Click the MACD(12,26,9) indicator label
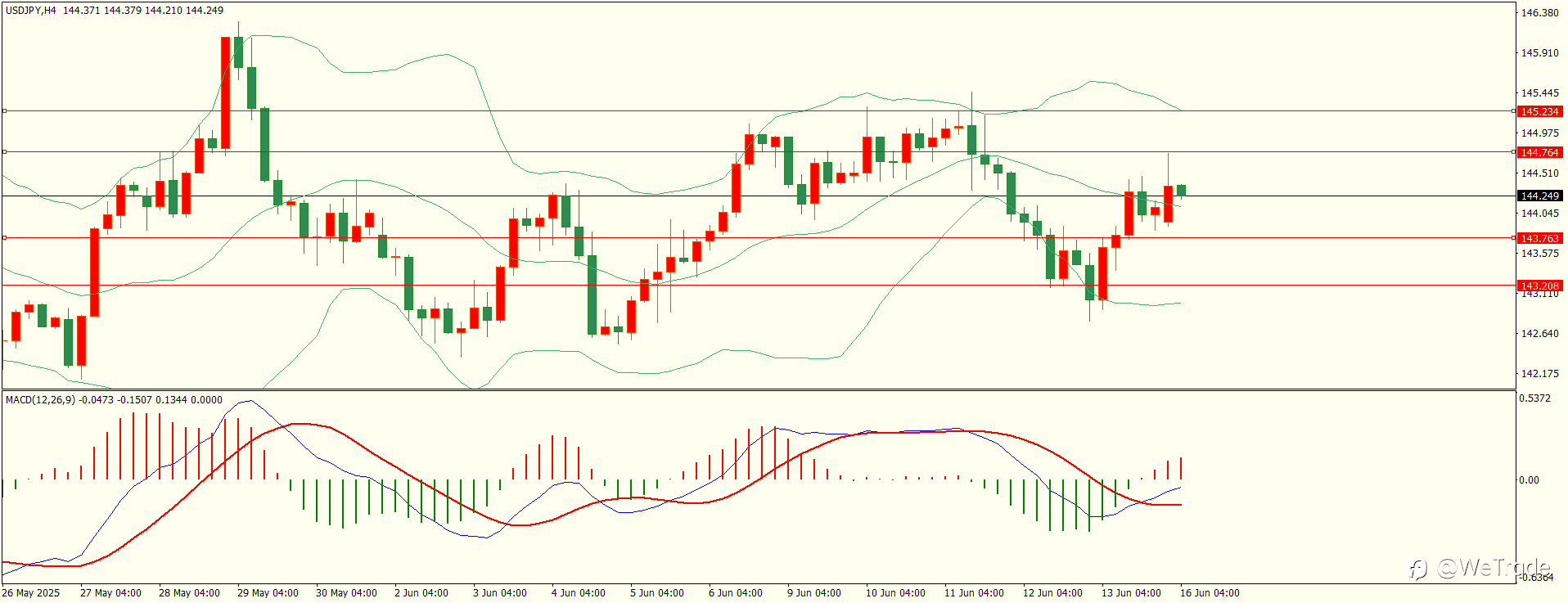The height and width of the screenshot is (603, 1568). tap(40, 399)
